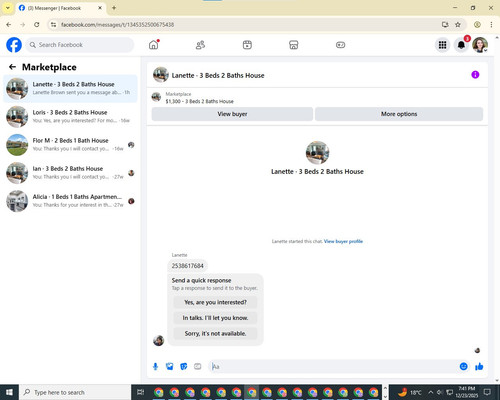500x400 pixels.
Task: Open the apps grid menu icon
Action: coord(442,45)
